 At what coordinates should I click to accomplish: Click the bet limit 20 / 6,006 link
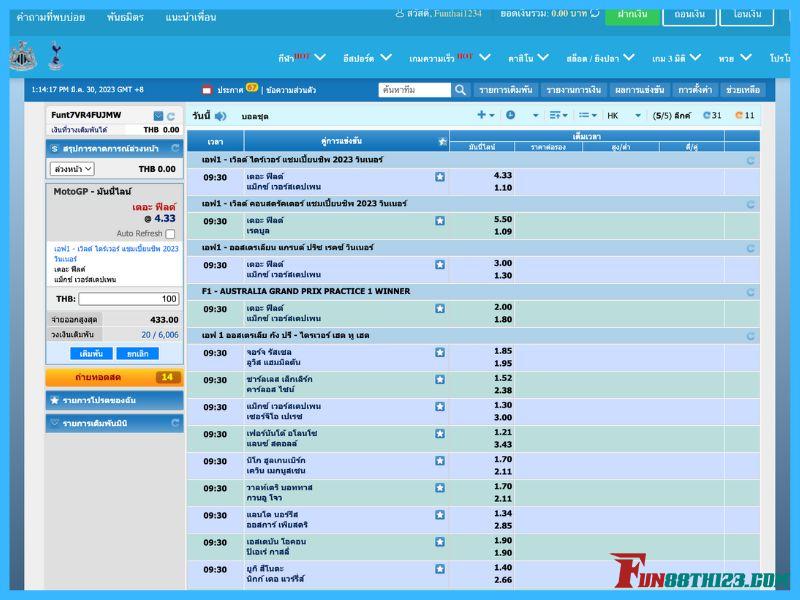(160, 335)
